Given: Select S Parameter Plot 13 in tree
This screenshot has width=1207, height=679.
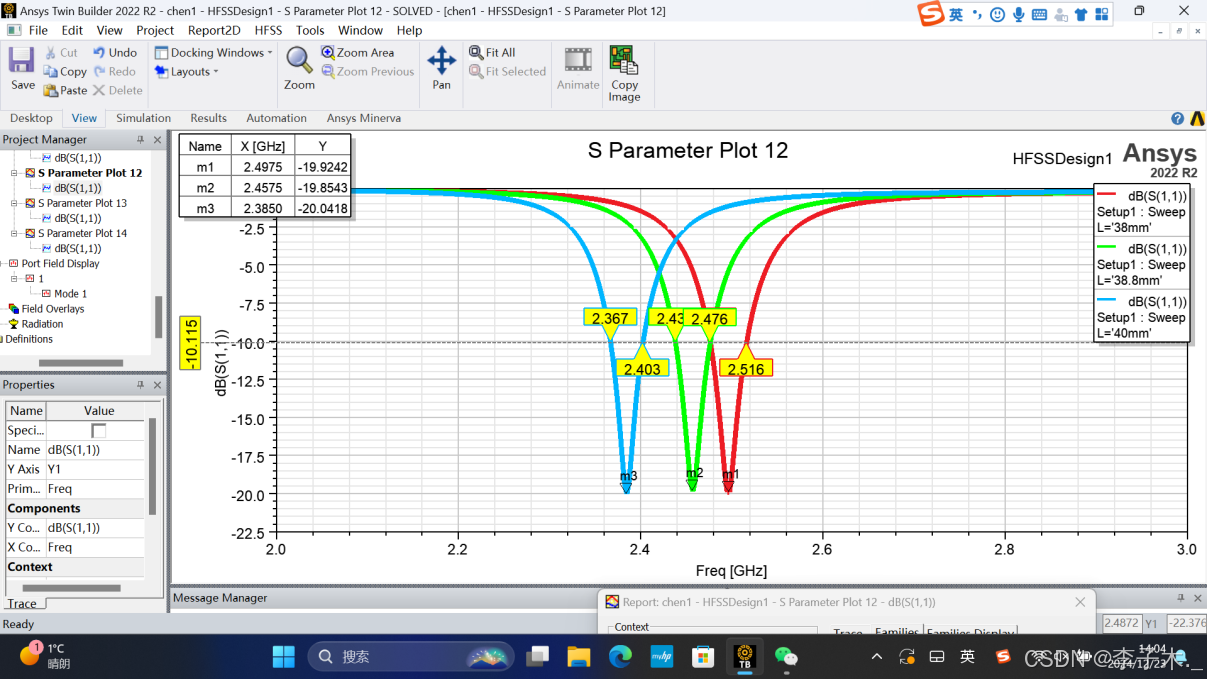Looking at the screenshot, I should pos(82,203).
